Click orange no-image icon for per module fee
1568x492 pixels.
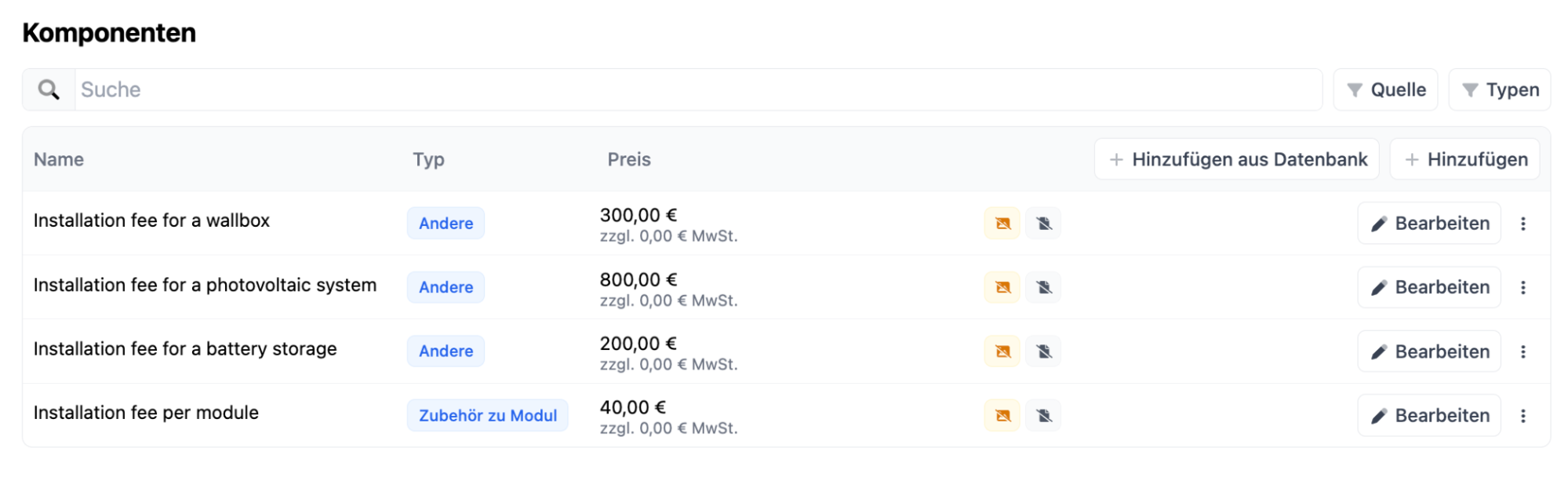1002,415
